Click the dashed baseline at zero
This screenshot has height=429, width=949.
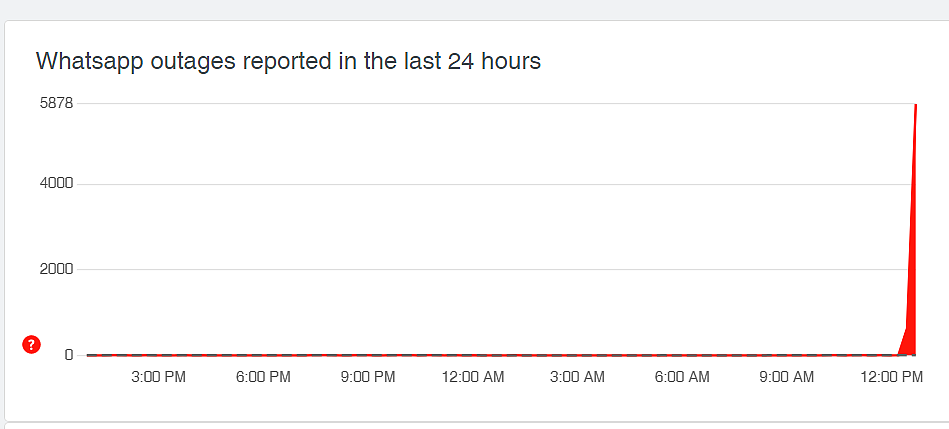491,355
